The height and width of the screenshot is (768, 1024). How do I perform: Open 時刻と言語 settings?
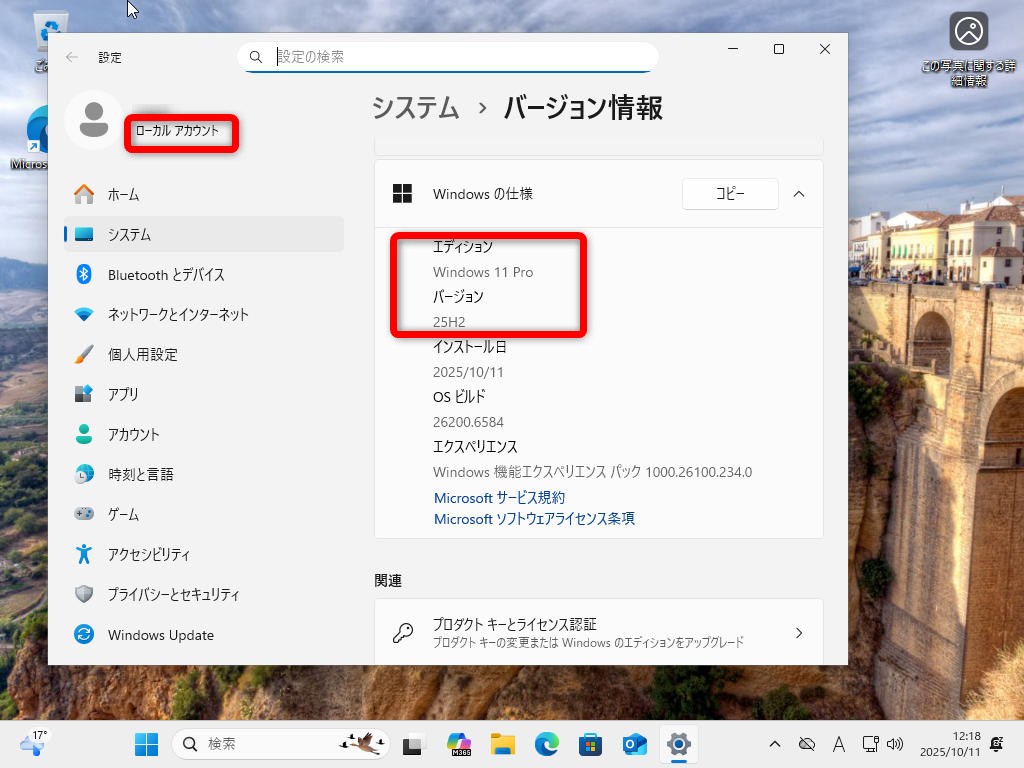coord(140,474)
